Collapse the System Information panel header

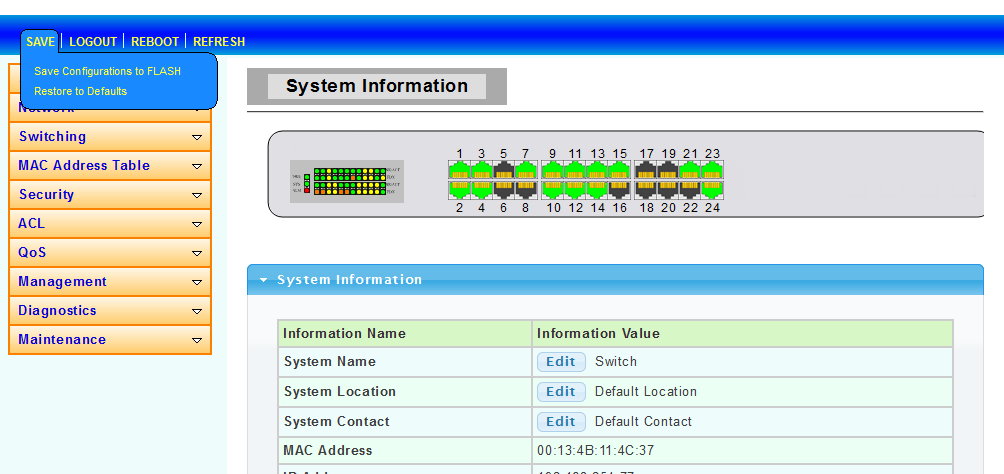tap(264, 280)
